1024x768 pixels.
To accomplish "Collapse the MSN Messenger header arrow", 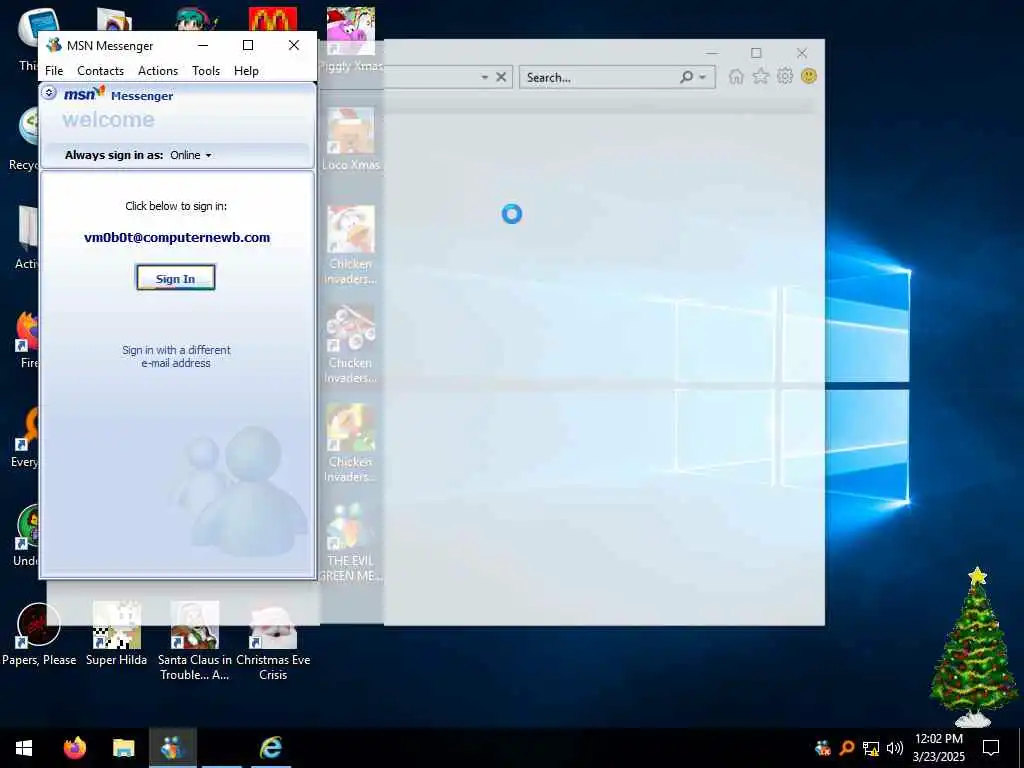I will coord(49,93).
